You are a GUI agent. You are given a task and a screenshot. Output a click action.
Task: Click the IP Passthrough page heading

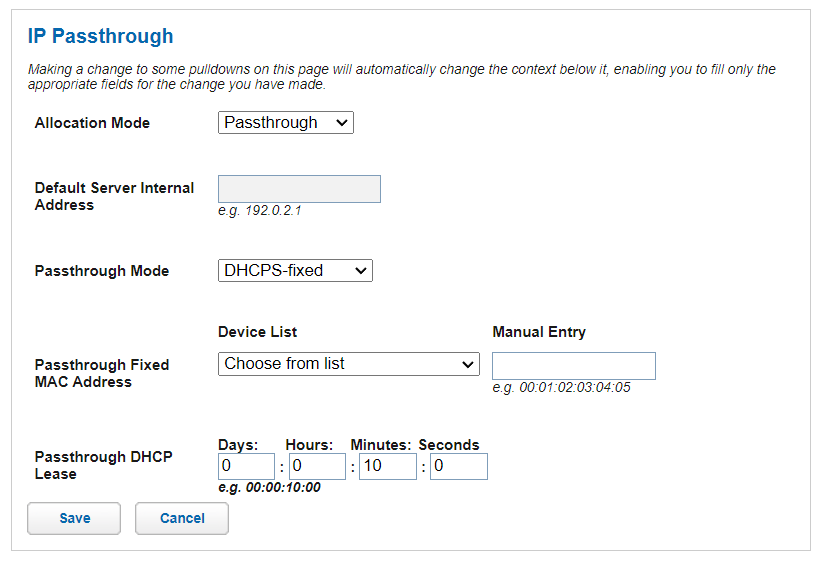(x=100, y=37)
